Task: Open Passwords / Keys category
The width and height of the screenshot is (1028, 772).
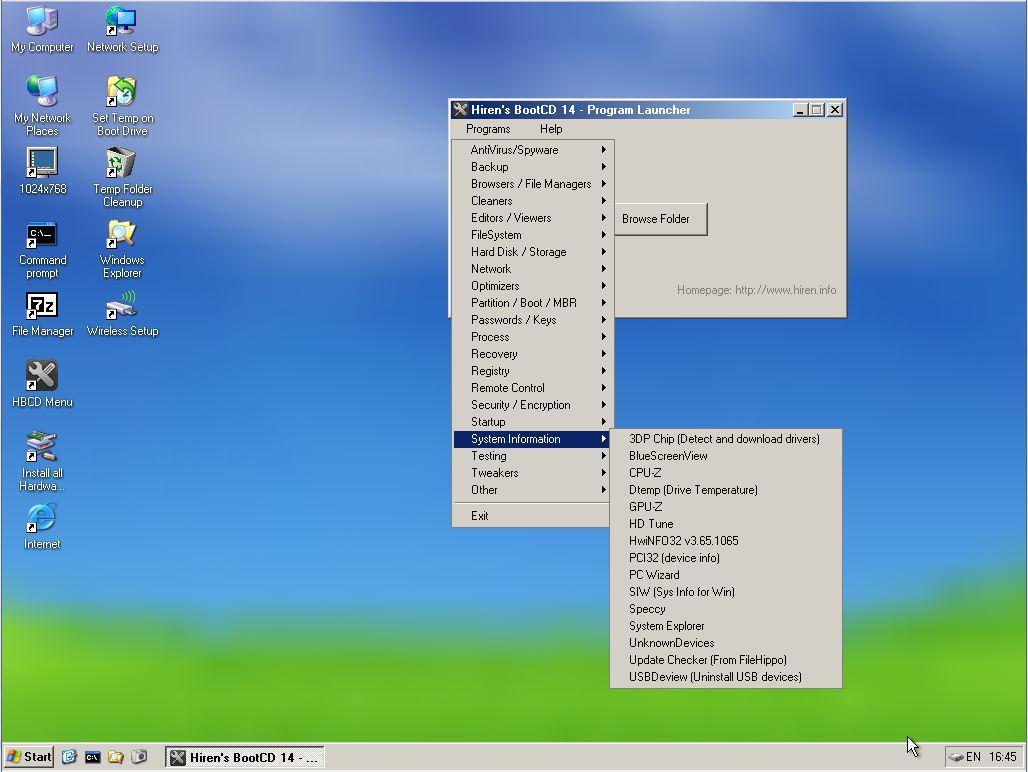Action: [x=532, y=320]
